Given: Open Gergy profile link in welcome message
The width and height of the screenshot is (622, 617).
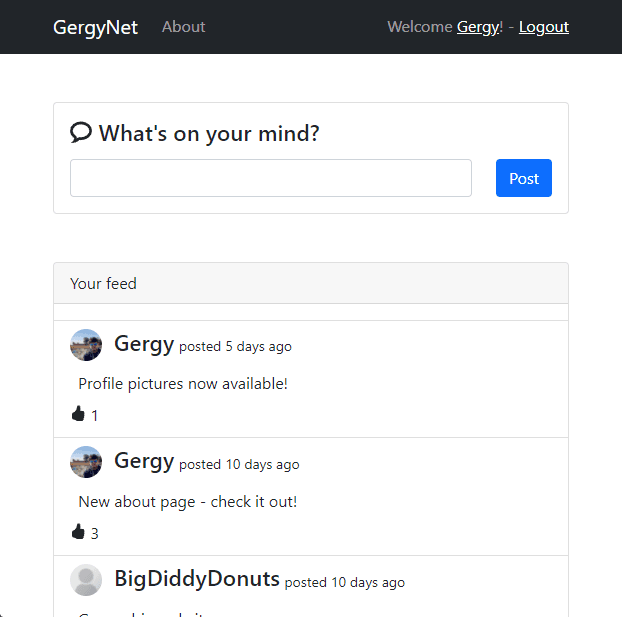Looking at the screenshot, I should pyautogui.click(x=478, y=27).
